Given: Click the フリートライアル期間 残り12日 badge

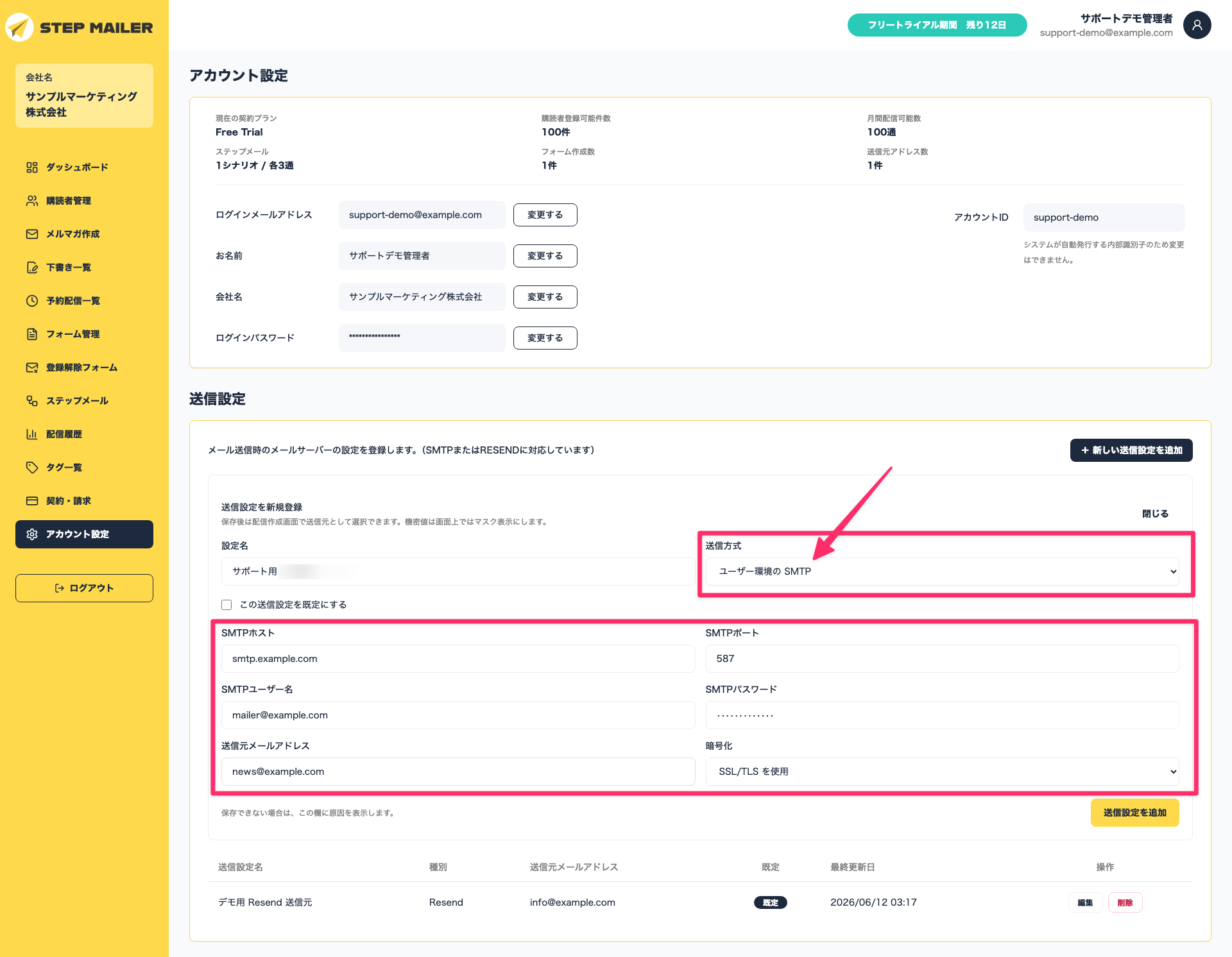Looking at the screenshot, I should tap(937, 25).
